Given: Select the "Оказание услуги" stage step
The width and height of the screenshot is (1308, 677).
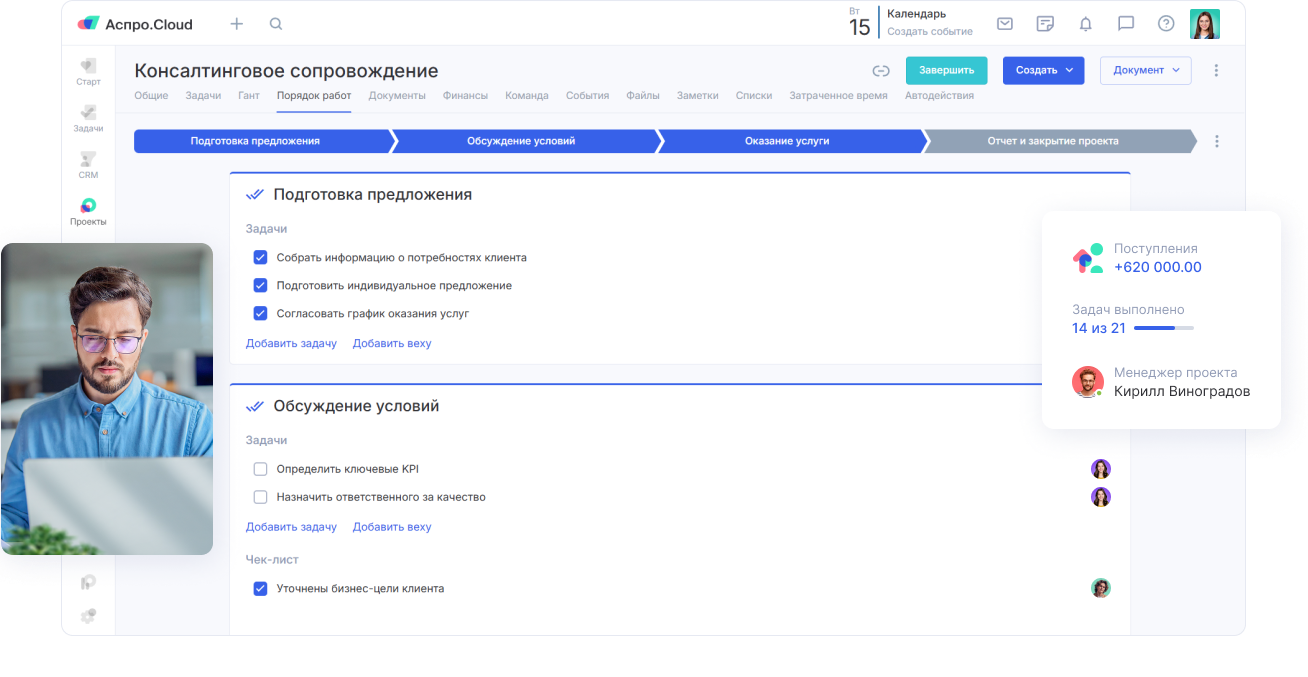Looking at the screenshot, I should tap(787, 142).
